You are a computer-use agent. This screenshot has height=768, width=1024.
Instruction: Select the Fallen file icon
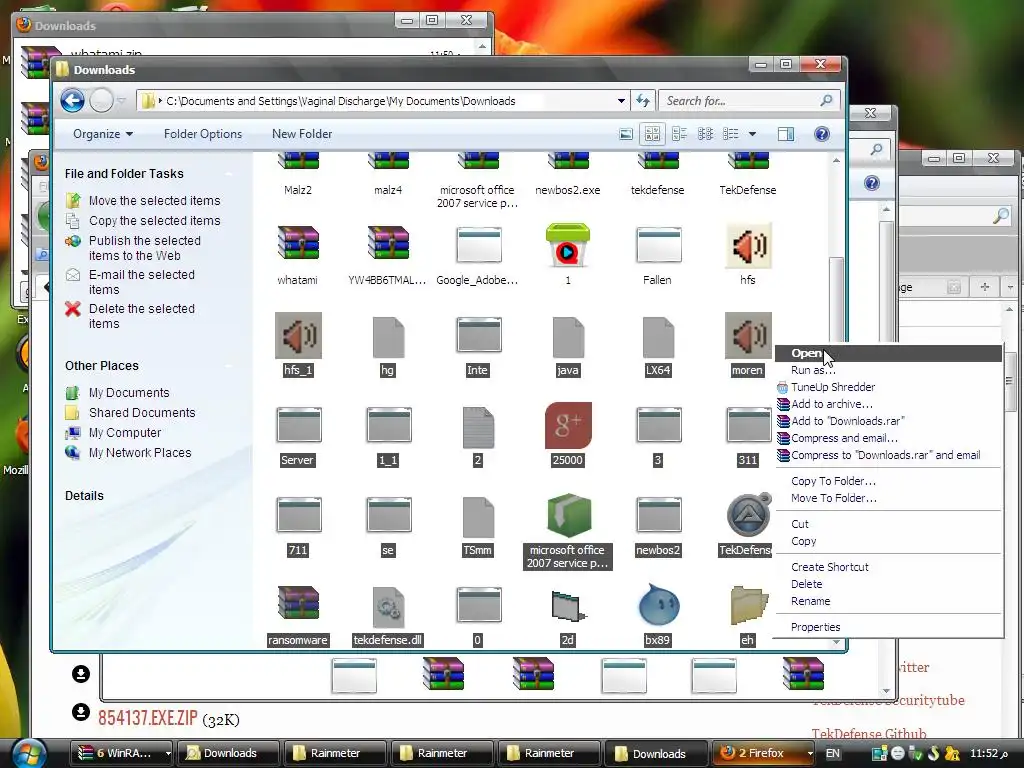(x=658, y=245)
